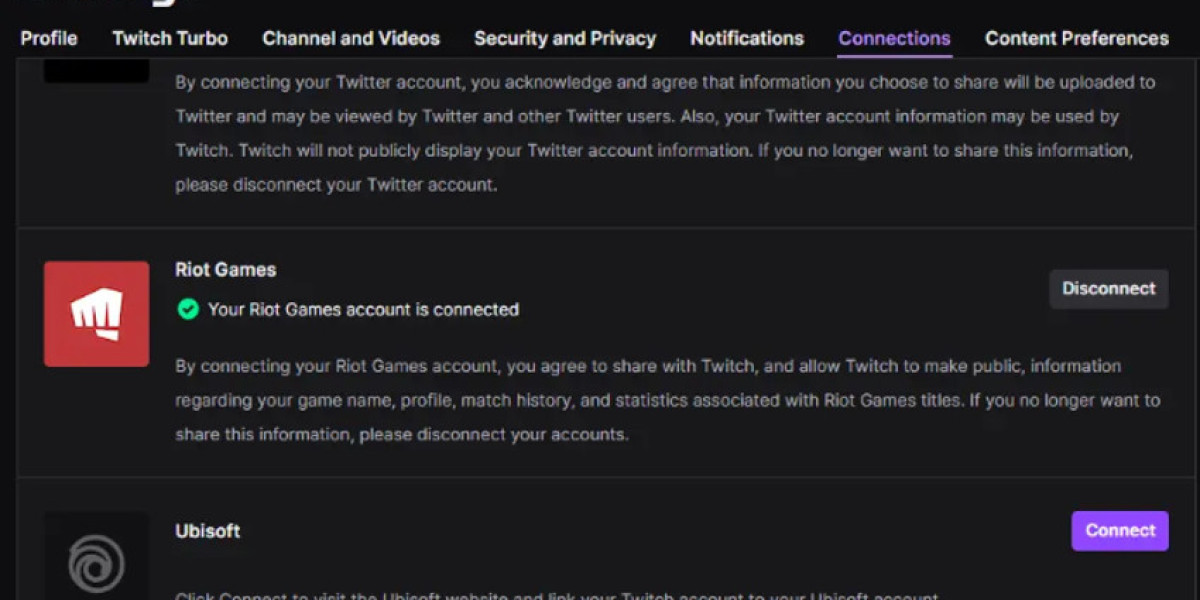Go to the Channel and Videos tab
This screenshot has height=600, width=1200.
point(351,38)
